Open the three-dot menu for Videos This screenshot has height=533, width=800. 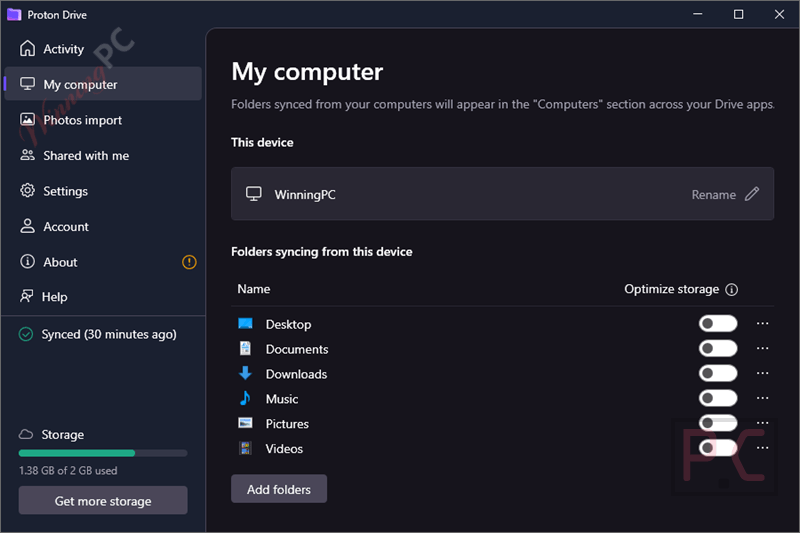coord(762,448)
